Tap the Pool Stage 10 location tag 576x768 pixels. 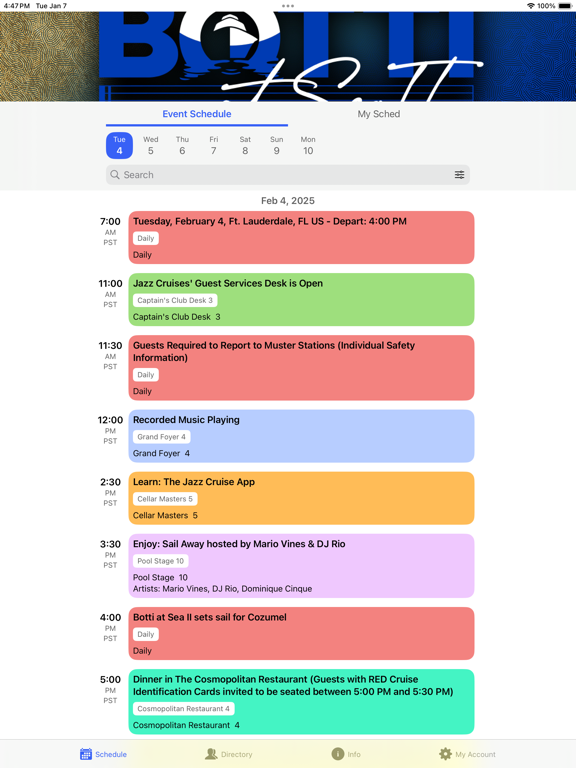[161, 561]
